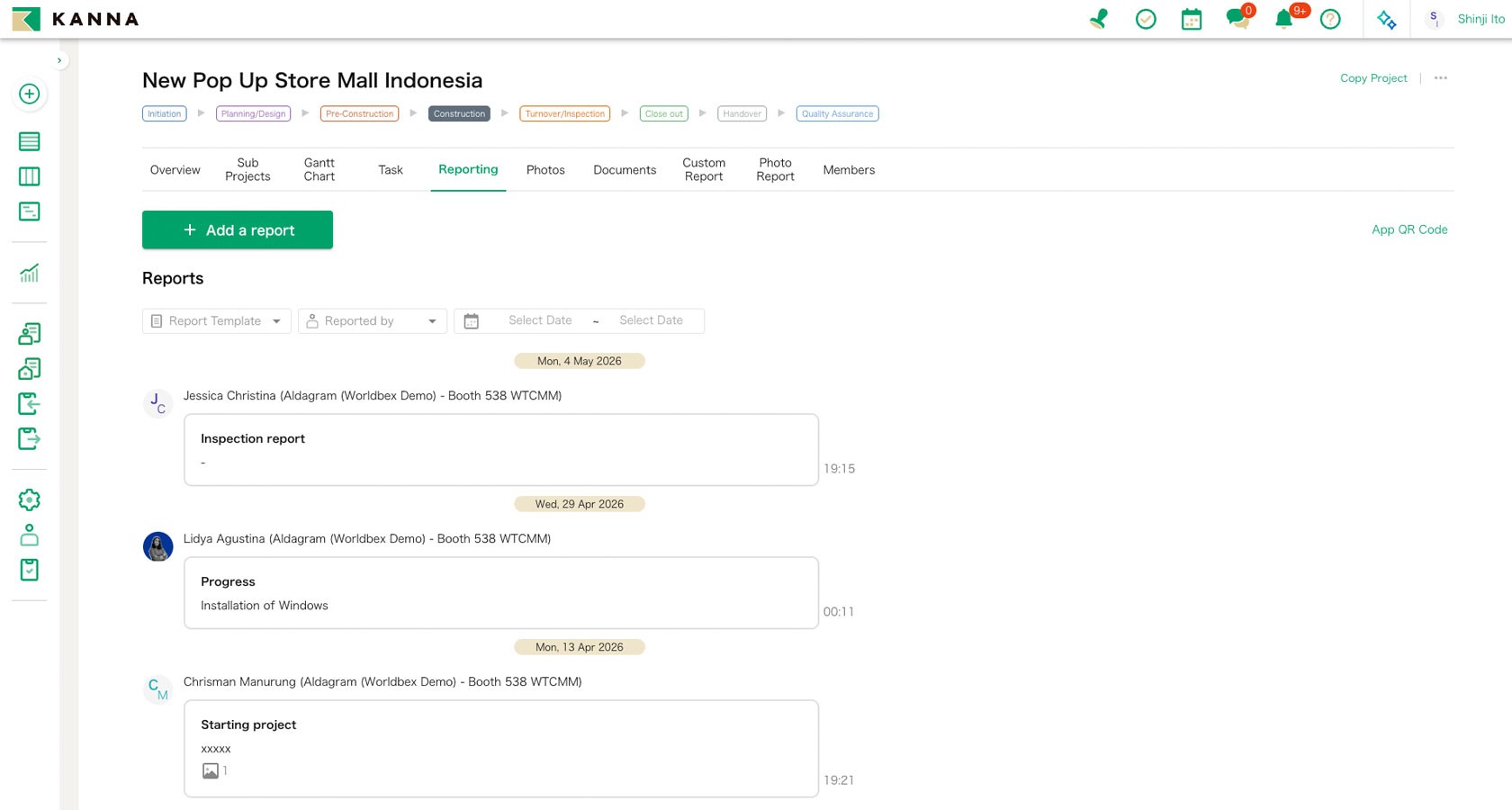Click the second Select Date field
The width and height of the screenshot is (1512, 810).
[651, 320]
